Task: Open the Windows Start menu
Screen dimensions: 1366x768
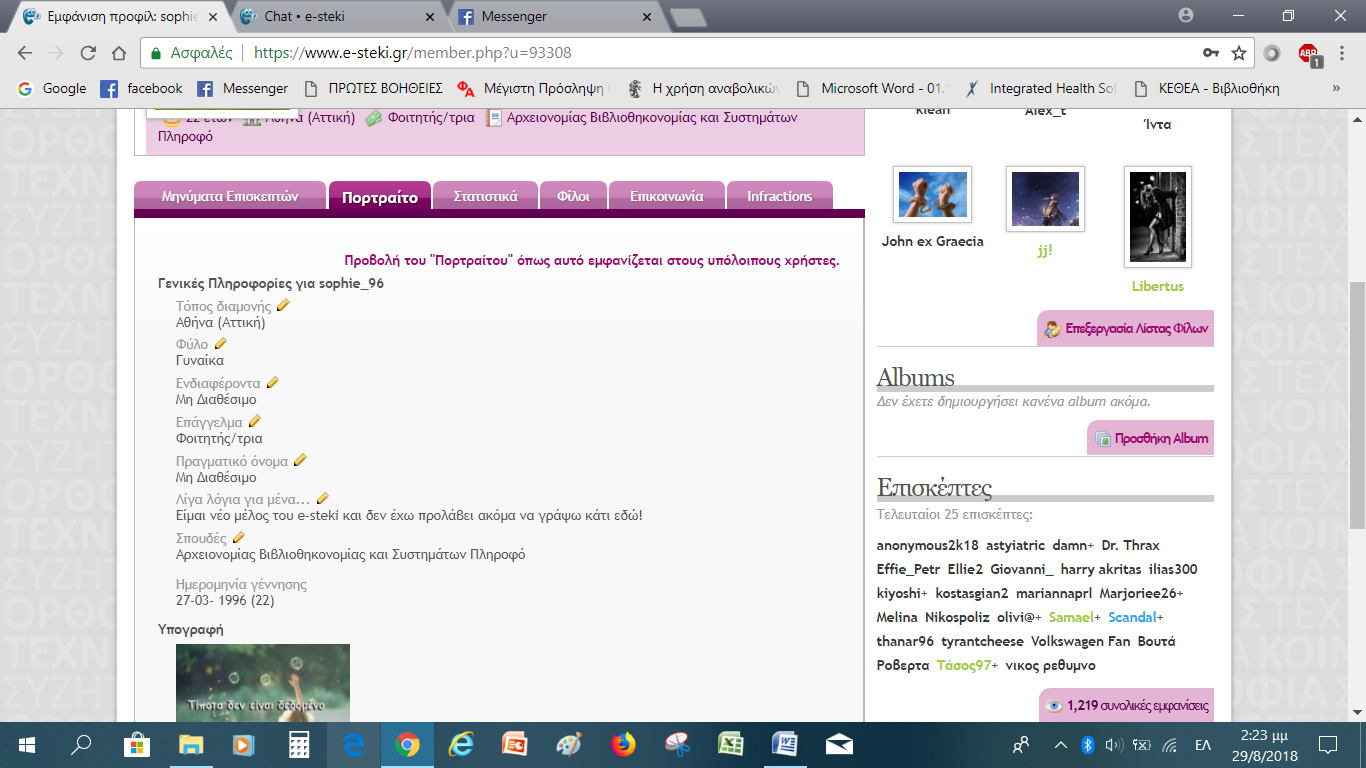Action: 27,744
